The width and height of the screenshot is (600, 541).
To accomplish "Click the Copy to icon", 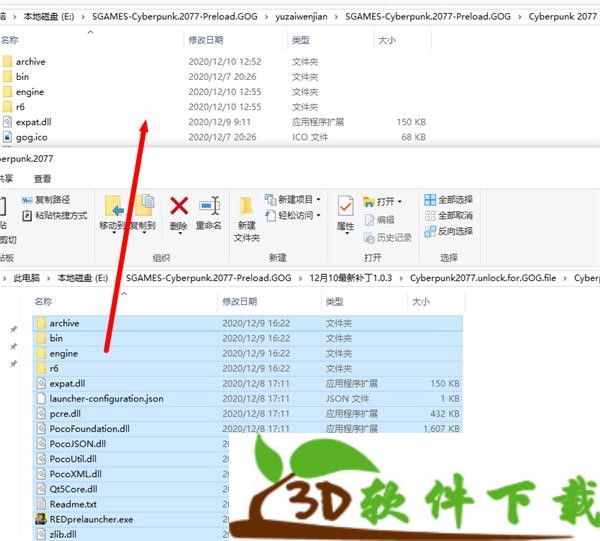I will (x=145, y=205).
